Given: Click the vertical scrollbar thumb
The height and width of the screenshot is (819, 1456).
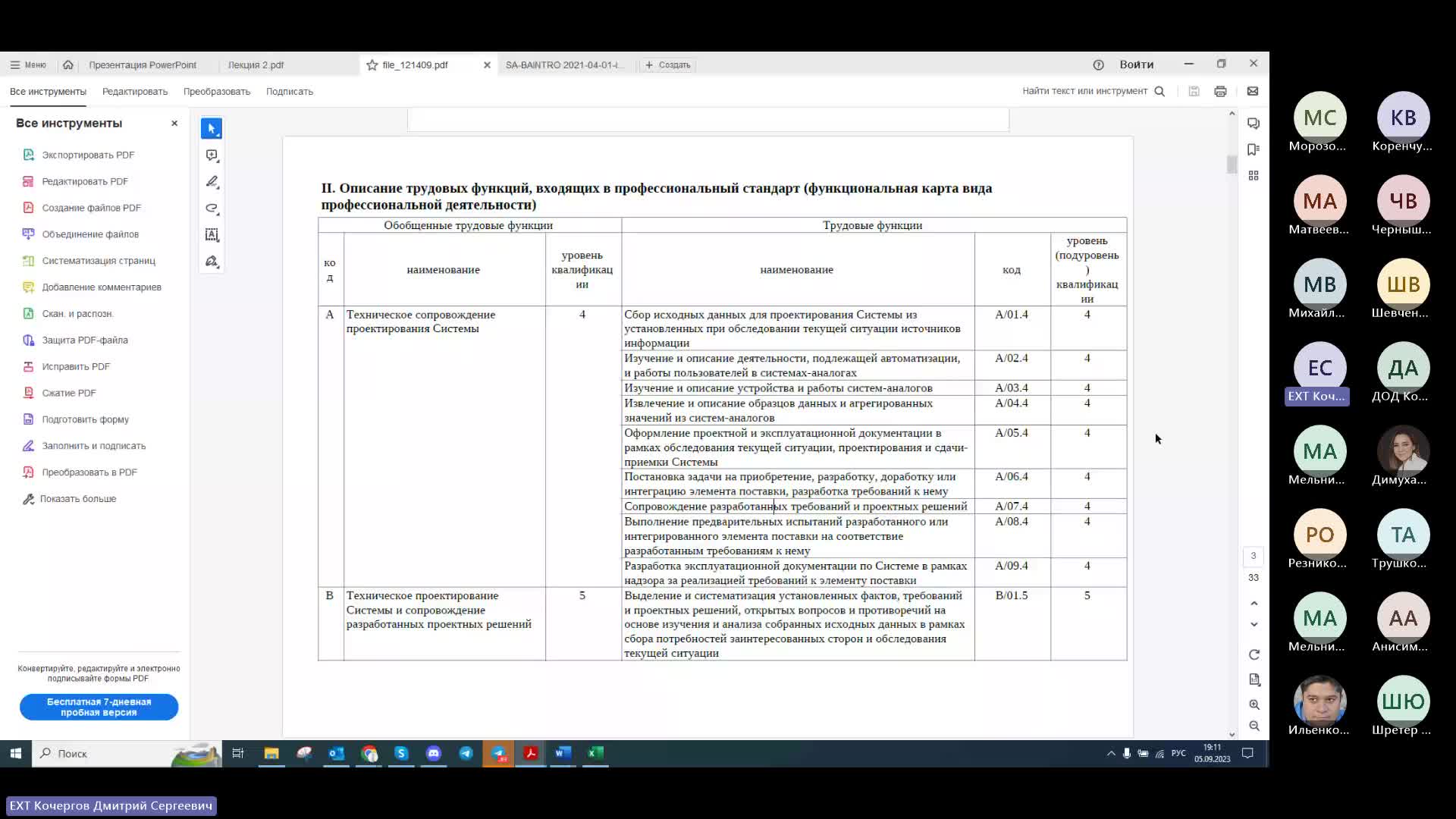Looking at the screenshot, I should click(x=1232, y=164).
